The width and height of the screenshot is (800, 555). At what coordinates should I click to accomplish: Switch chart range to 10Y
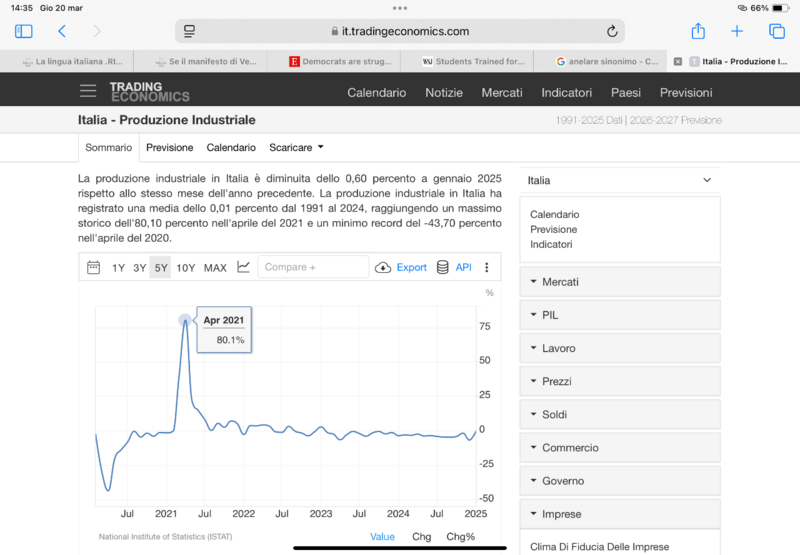click(x=186, y=267)
